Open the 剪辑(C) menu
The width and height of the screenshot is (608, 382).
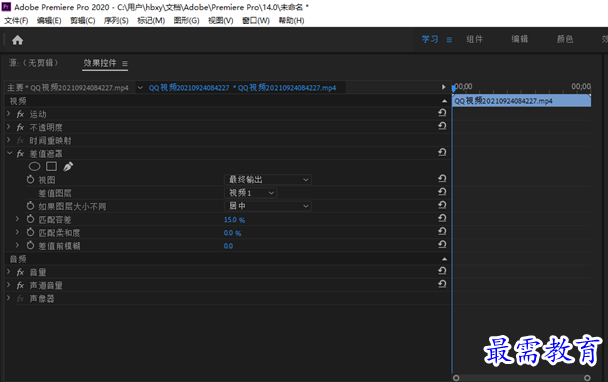click(x=83, y=21)
